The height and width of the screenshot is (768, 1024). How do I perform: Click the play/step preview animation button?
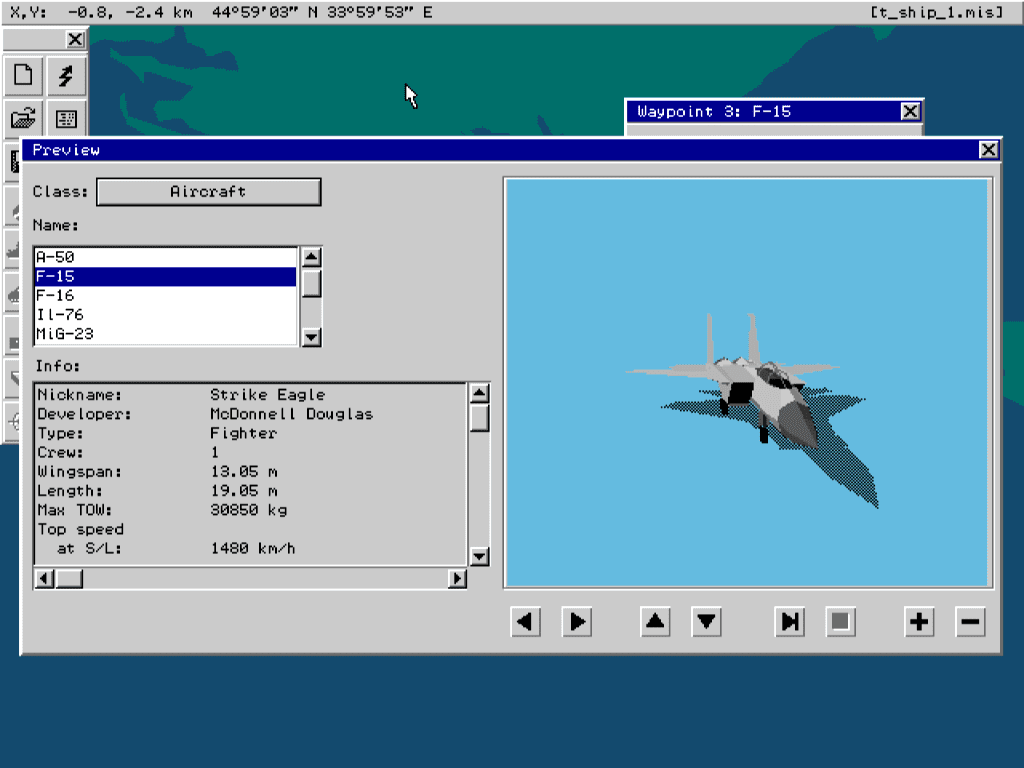(790, 622)
